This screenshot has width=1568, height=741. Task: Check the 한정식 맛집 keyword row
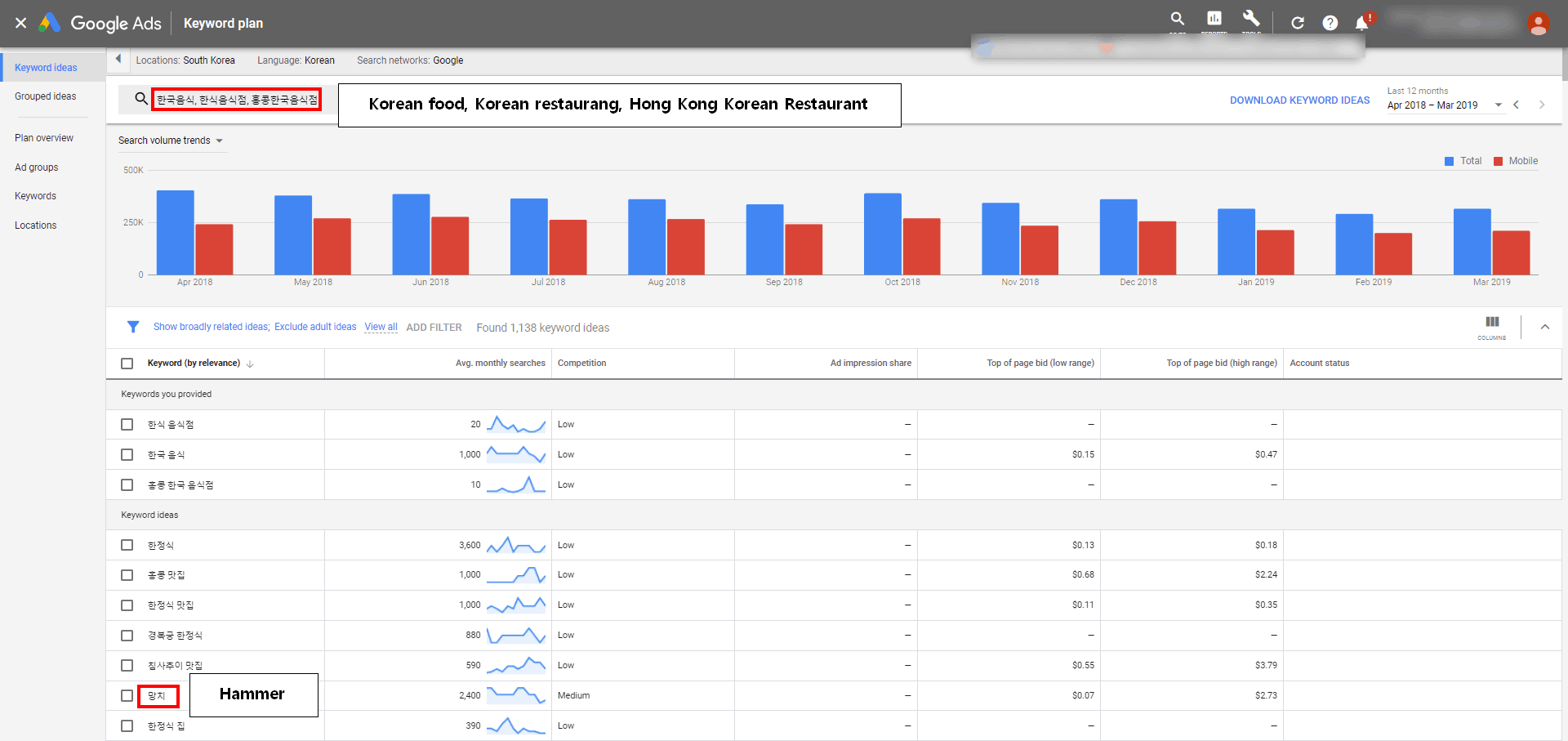pos(127,605)
